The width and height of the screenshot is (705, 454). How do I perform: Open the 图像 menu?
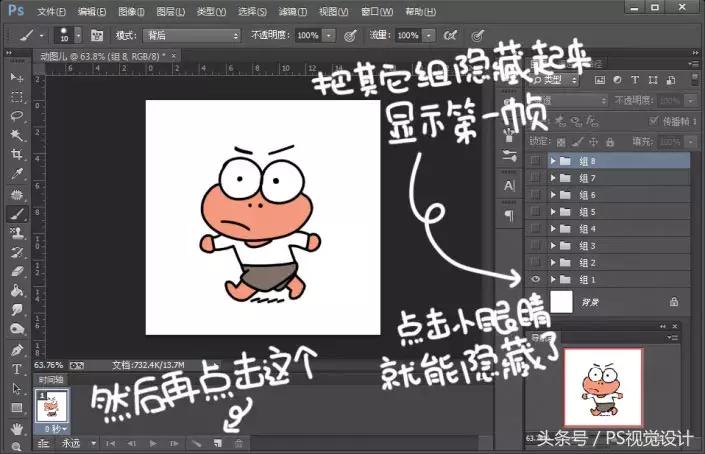coord(131,12)
